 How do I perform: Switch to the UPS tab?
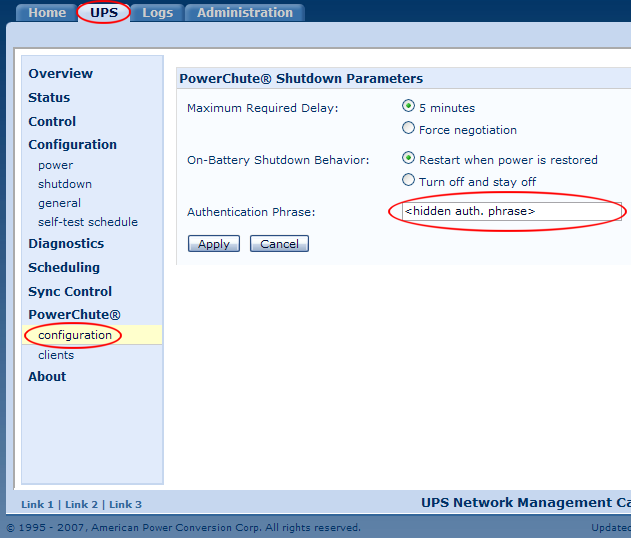104,12
